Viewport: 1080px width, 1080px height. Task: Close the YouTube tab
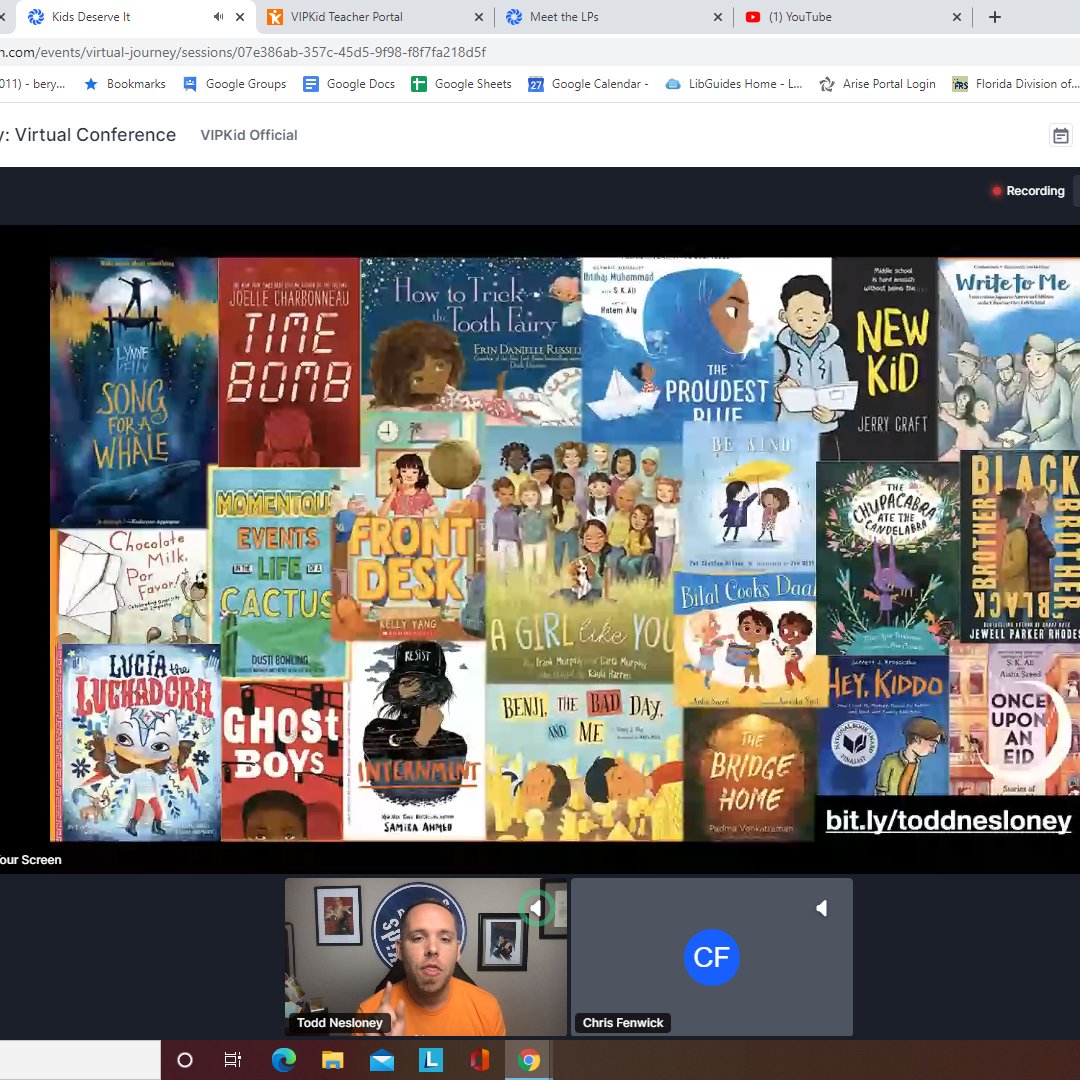click(957, 17)
